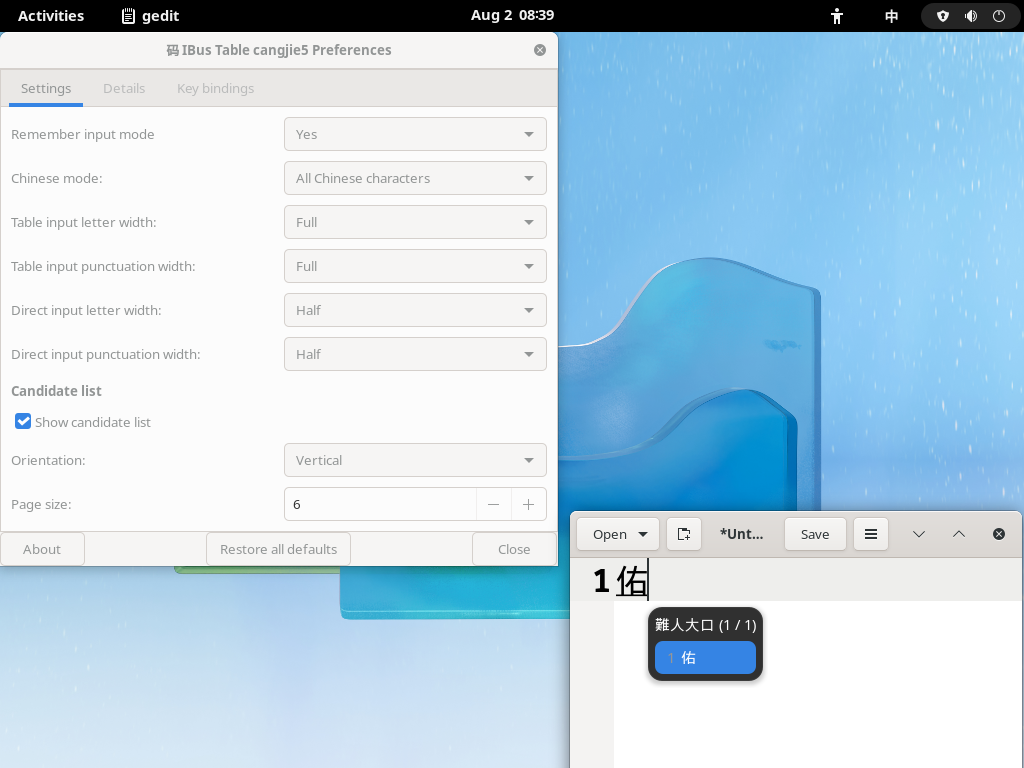Click the security shield icon in top bar

(942, 16)
